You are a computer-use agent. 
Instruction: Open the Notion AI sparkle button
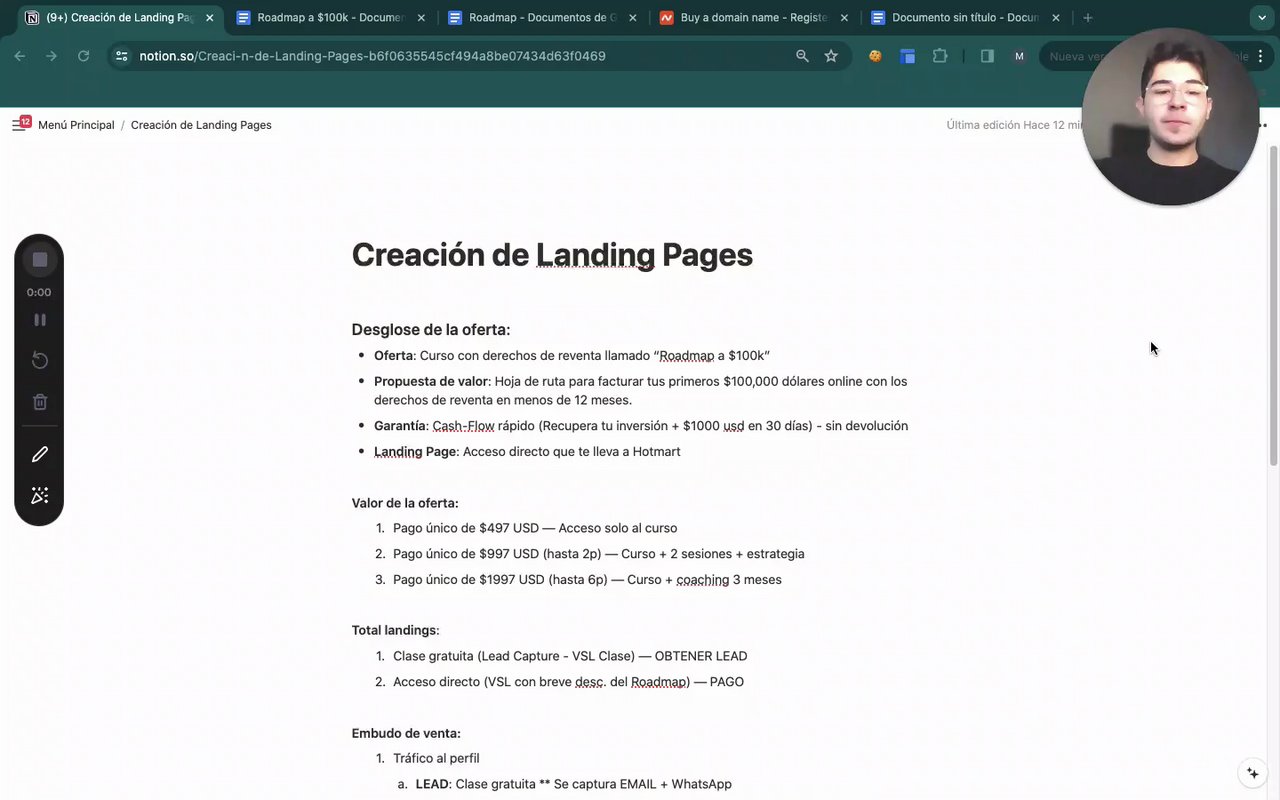coord(1252,773)
